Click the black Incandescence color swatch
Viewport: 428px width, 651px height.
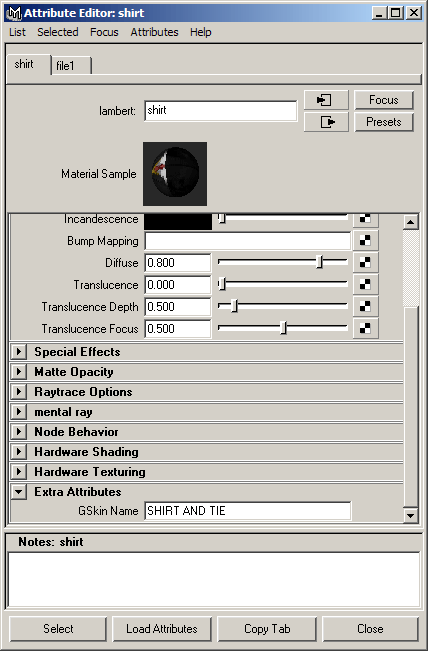tap(178, 221)
